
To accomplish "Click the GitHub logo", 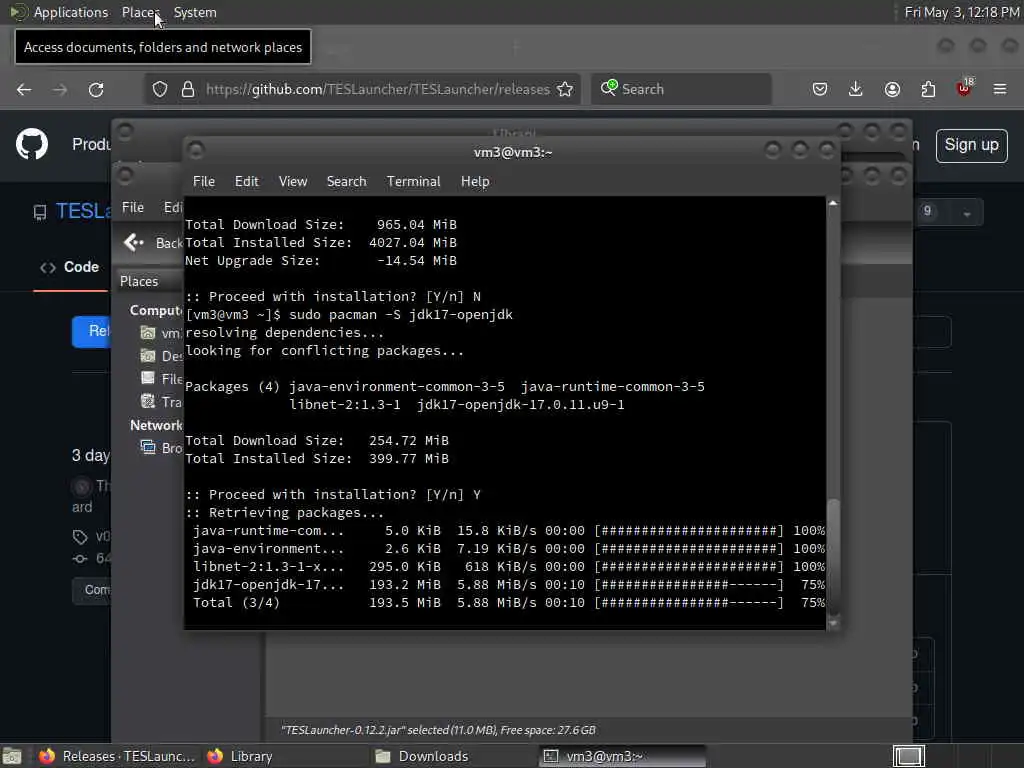I will tap(32, 144).
